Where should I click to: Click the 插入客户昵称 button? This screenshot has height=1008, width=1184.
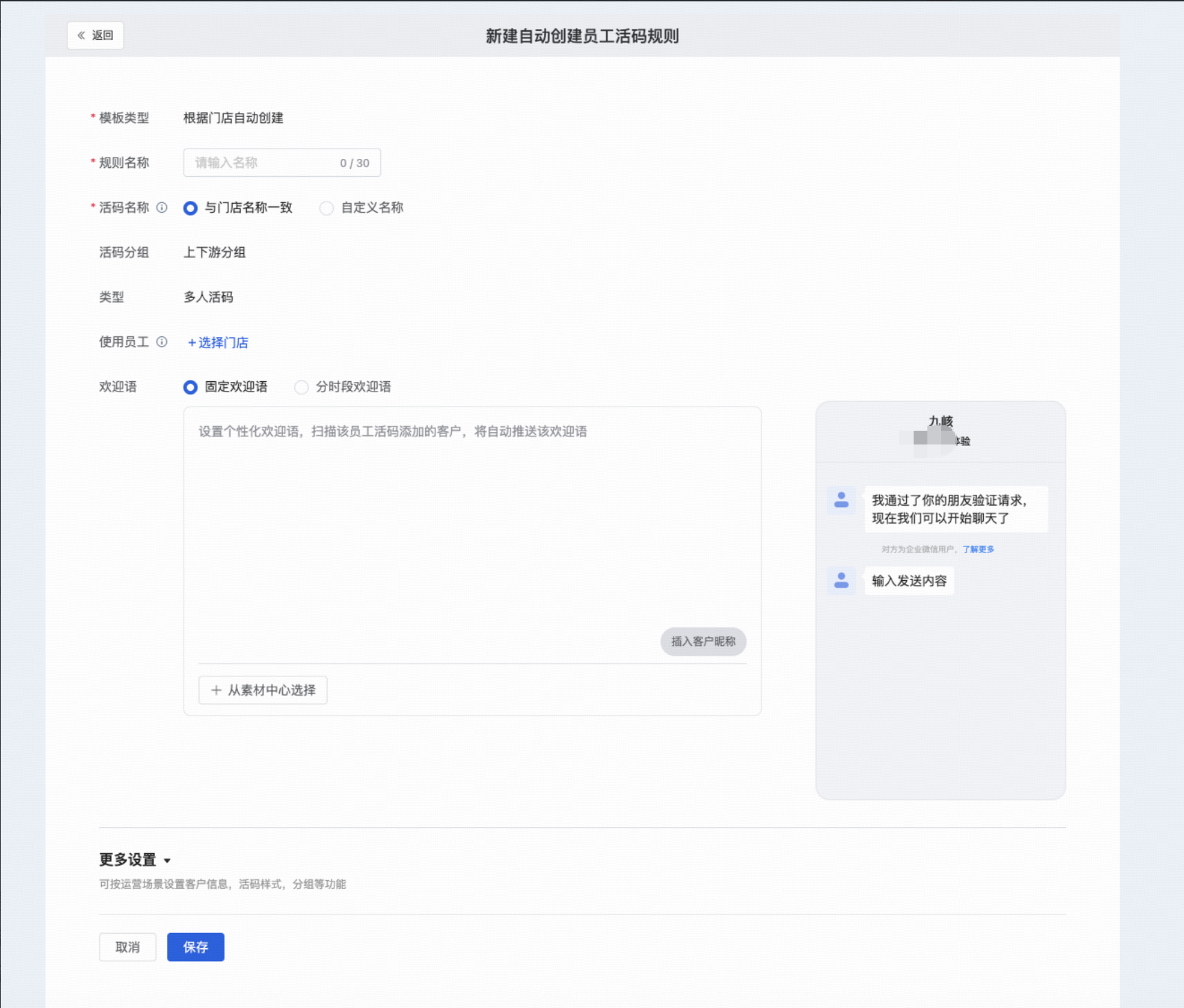point(703,641)
